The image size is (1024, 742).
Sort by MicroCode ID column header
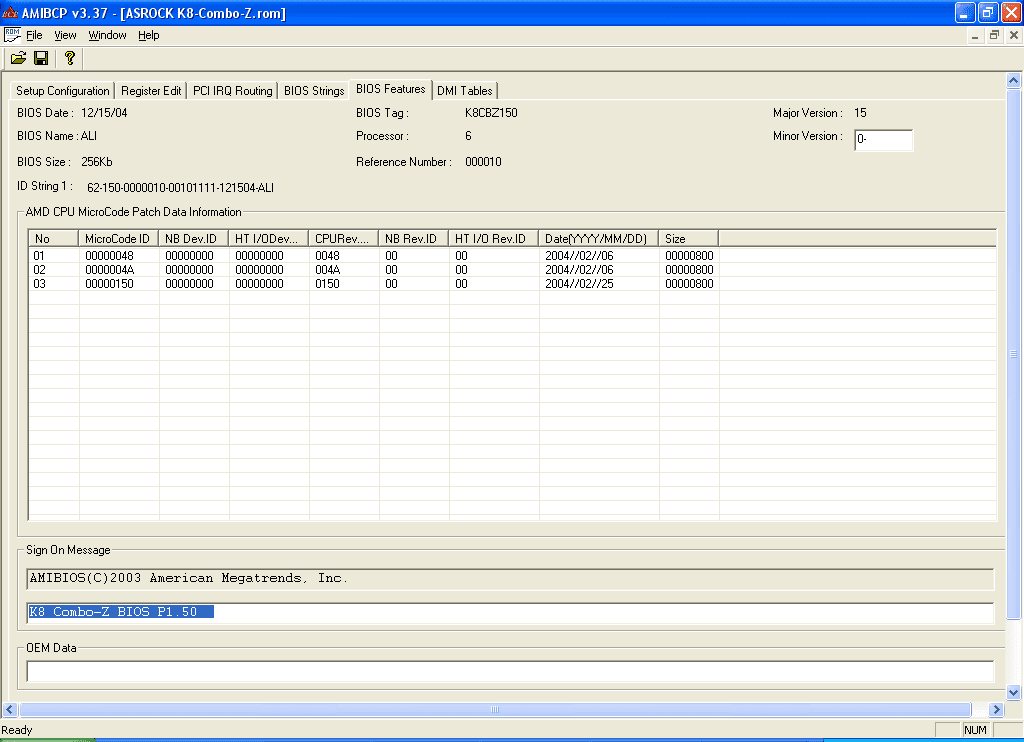click(118, 238)
